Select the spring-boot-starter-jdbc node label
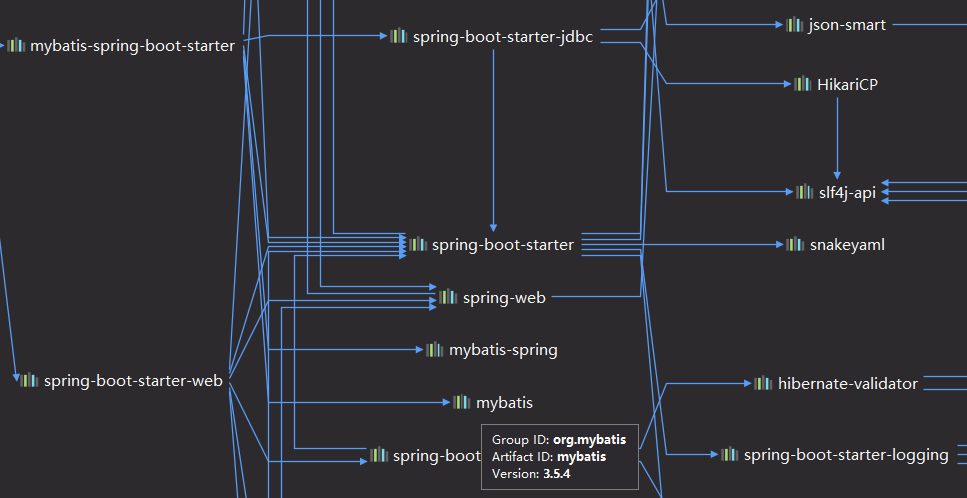Image resolution: width=967 pixels, height=498 pixels. pos(503,37)
